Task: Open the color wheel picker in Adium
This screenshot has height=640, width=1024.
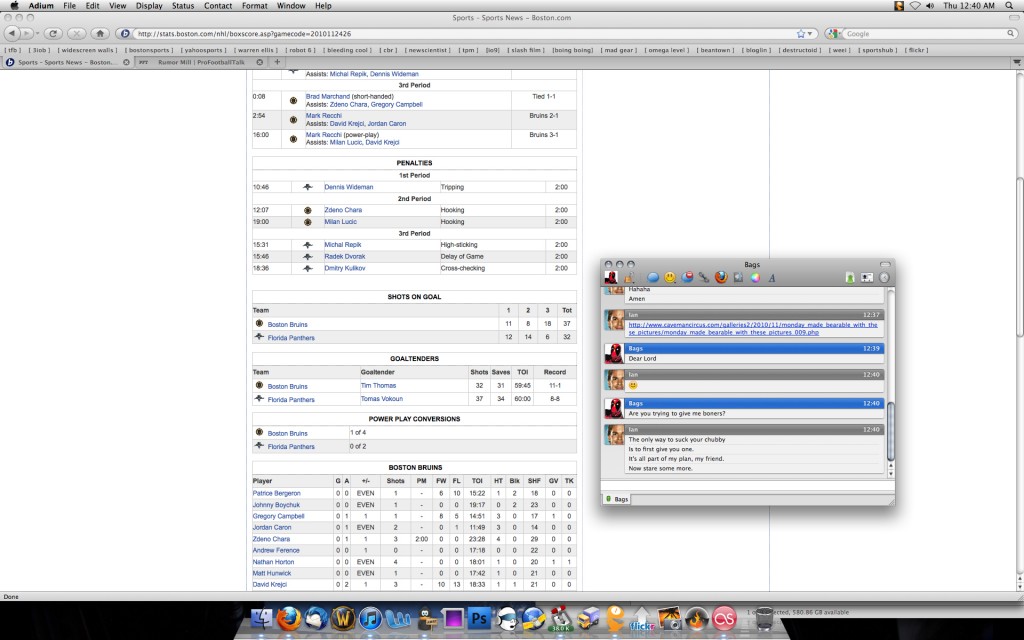Action: coord(755,278)
